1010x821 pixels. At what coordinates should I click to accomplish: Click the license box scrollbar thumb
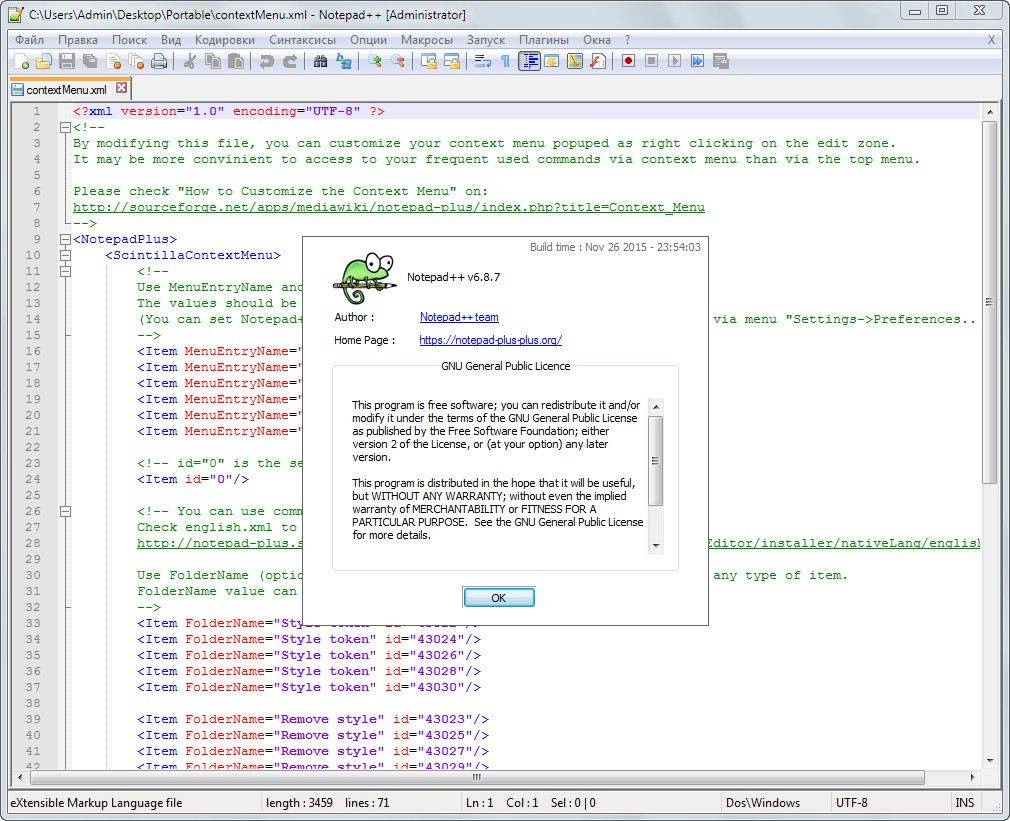pyautogui.click(x=656, y=460)
